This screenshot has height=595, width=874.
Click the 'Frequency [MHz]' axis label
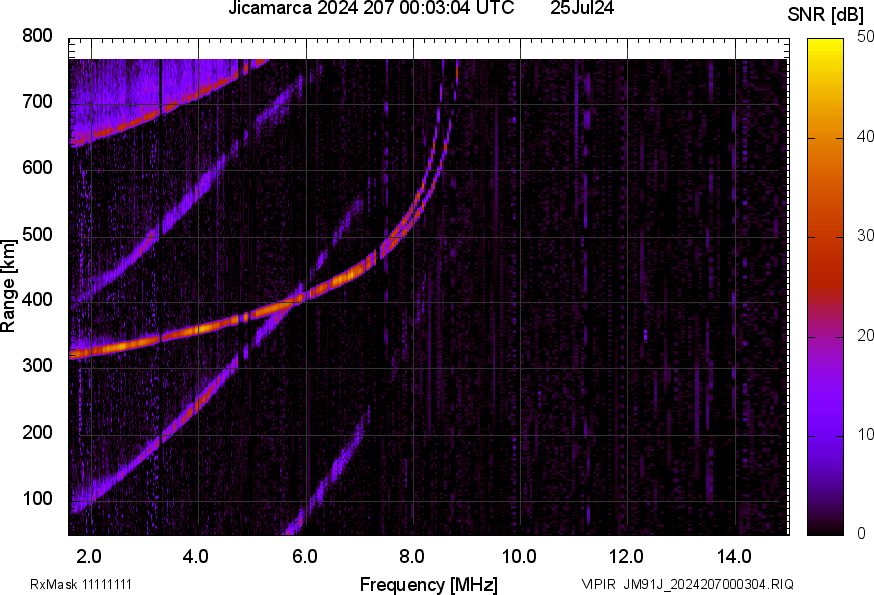[429, 584]
